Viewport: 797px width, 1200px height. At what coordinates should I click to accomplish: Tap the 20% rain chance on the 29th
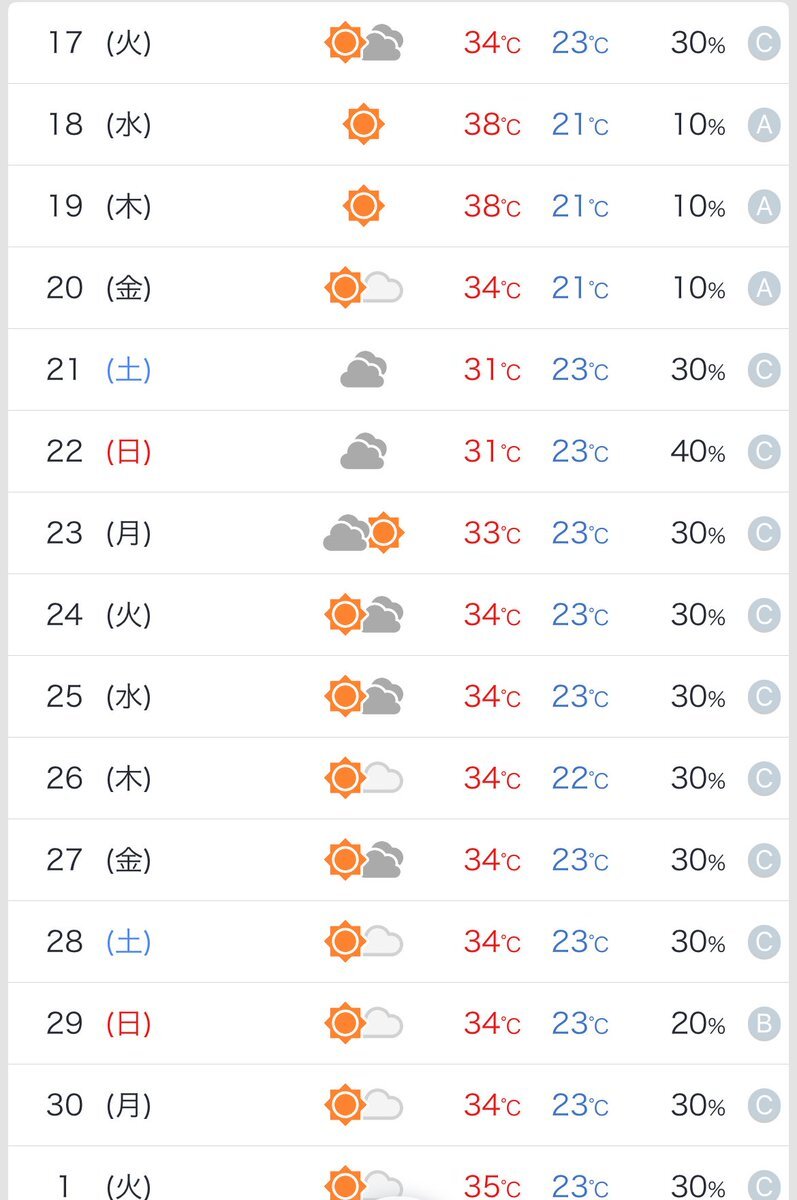pyautogui.click(x=698, y=1023)
